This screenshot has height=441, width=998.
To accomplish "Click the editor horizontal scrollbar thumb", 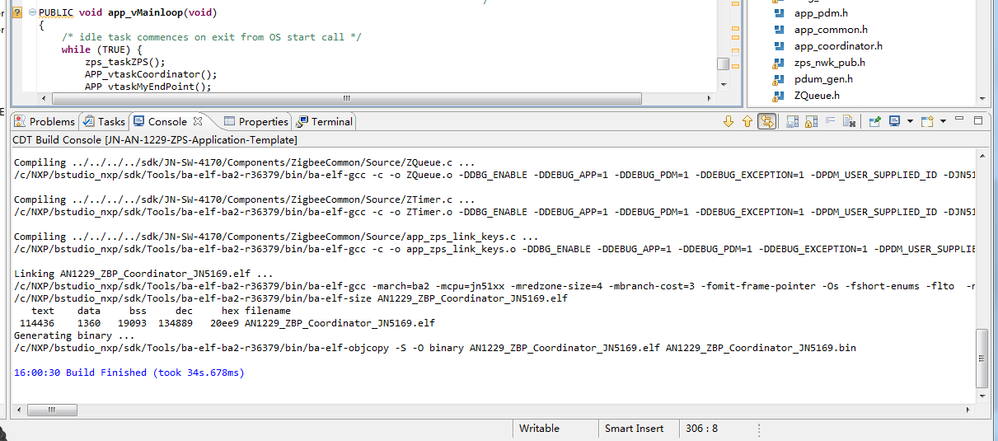I will (x=346, y=99).
